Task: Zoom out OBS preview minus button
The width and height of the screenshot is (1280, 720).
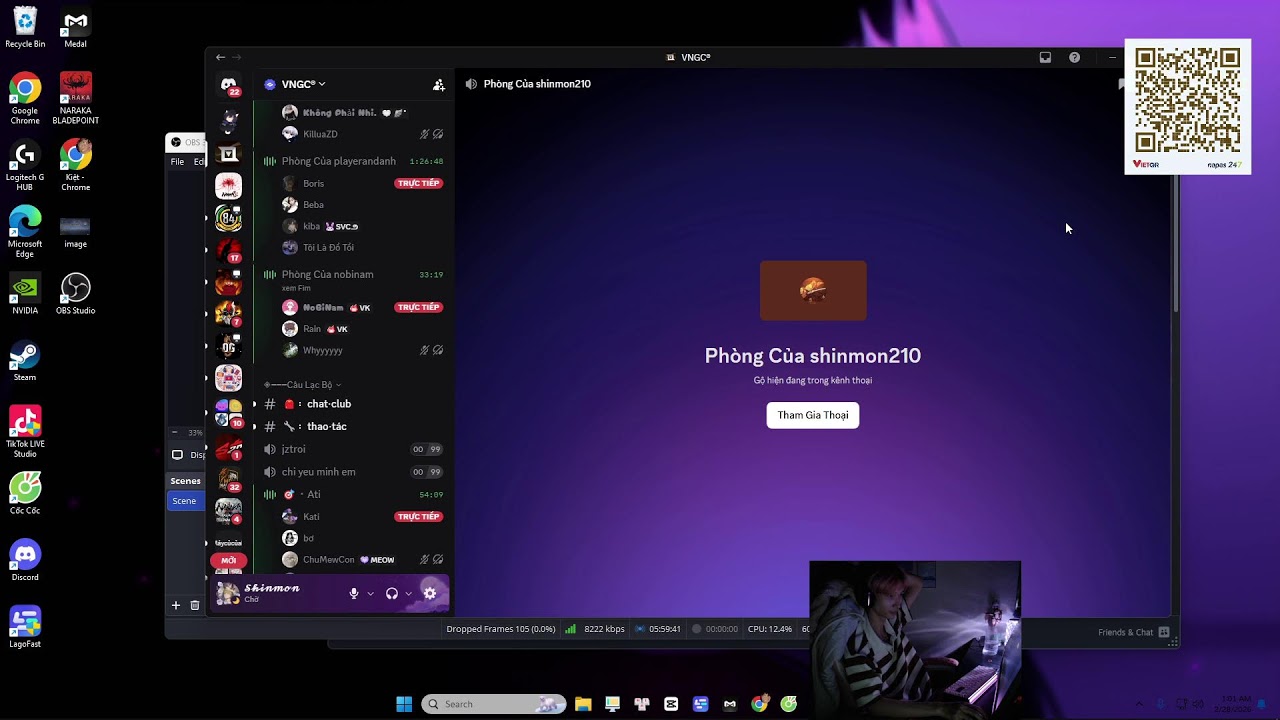Action: pos(175,433)
